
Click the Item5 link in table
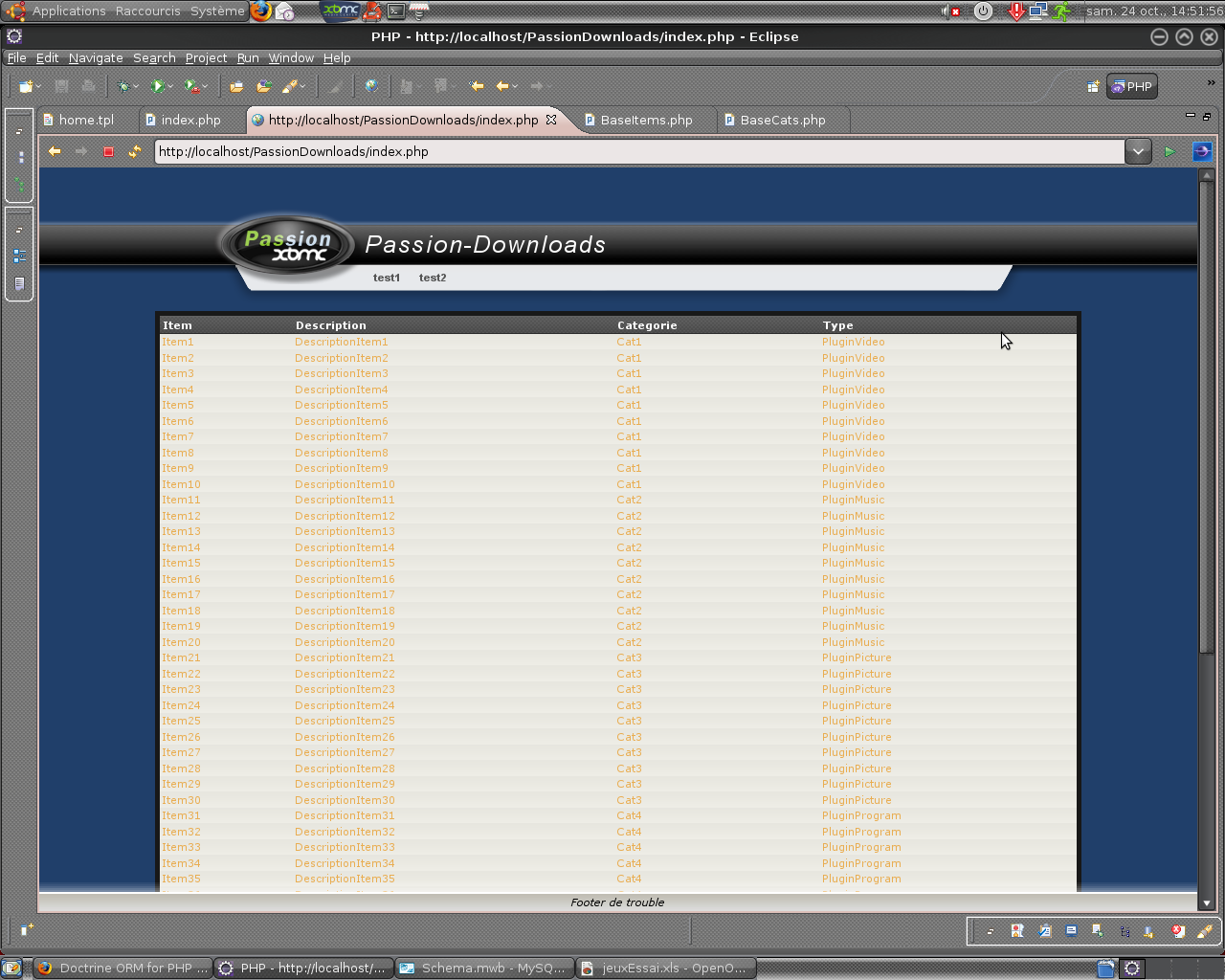177,405
